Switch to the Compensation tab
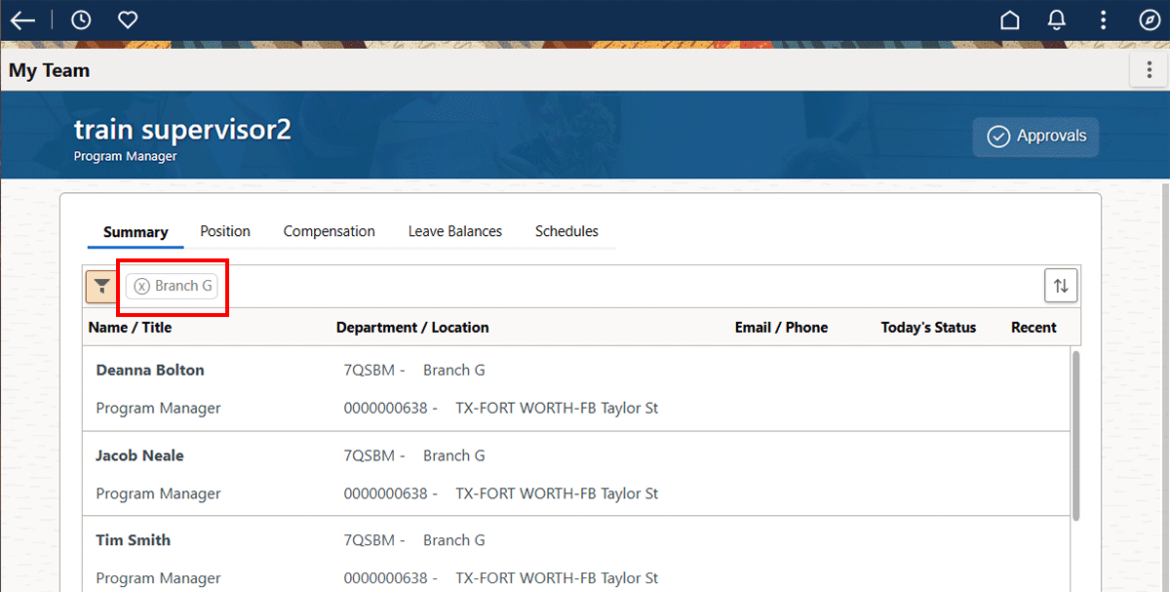The width and height of the screenshot is (1170, 592). [x=329, y=231]
